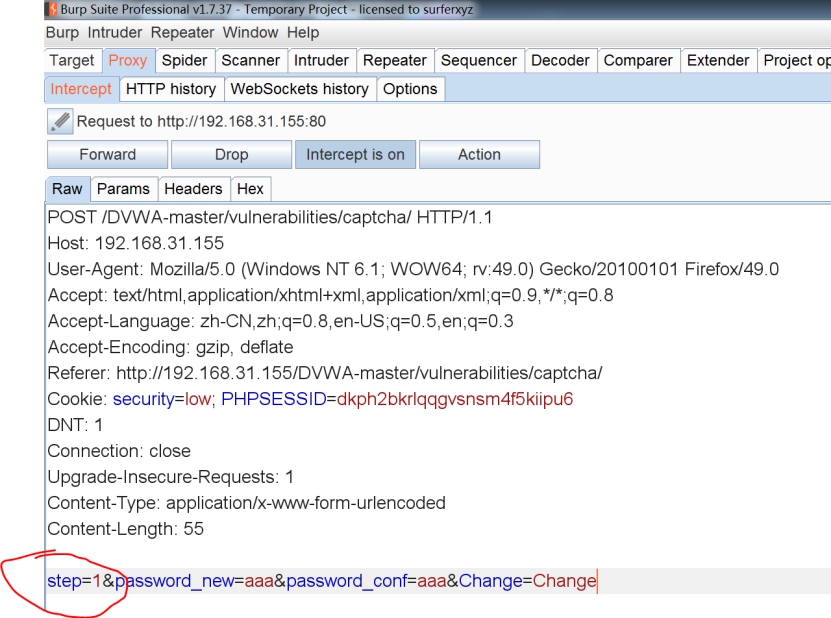
Task: Drop the intercepted request
Action: [232, 154]
